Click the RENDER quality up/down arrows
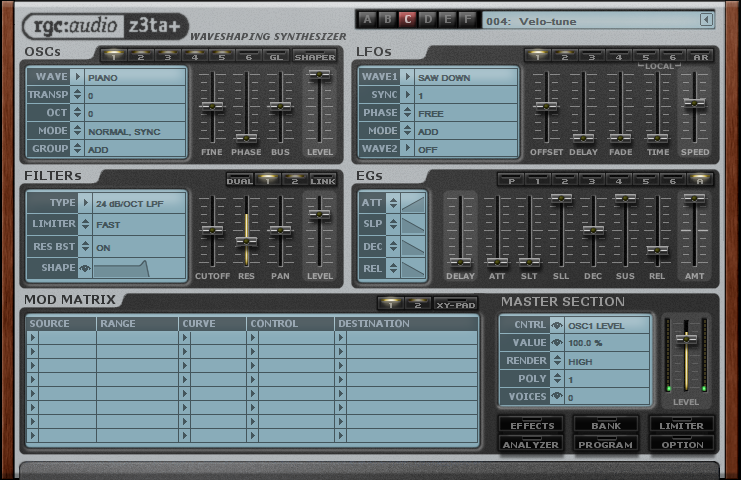Screen dimensions: 741x480 point(557,361)
